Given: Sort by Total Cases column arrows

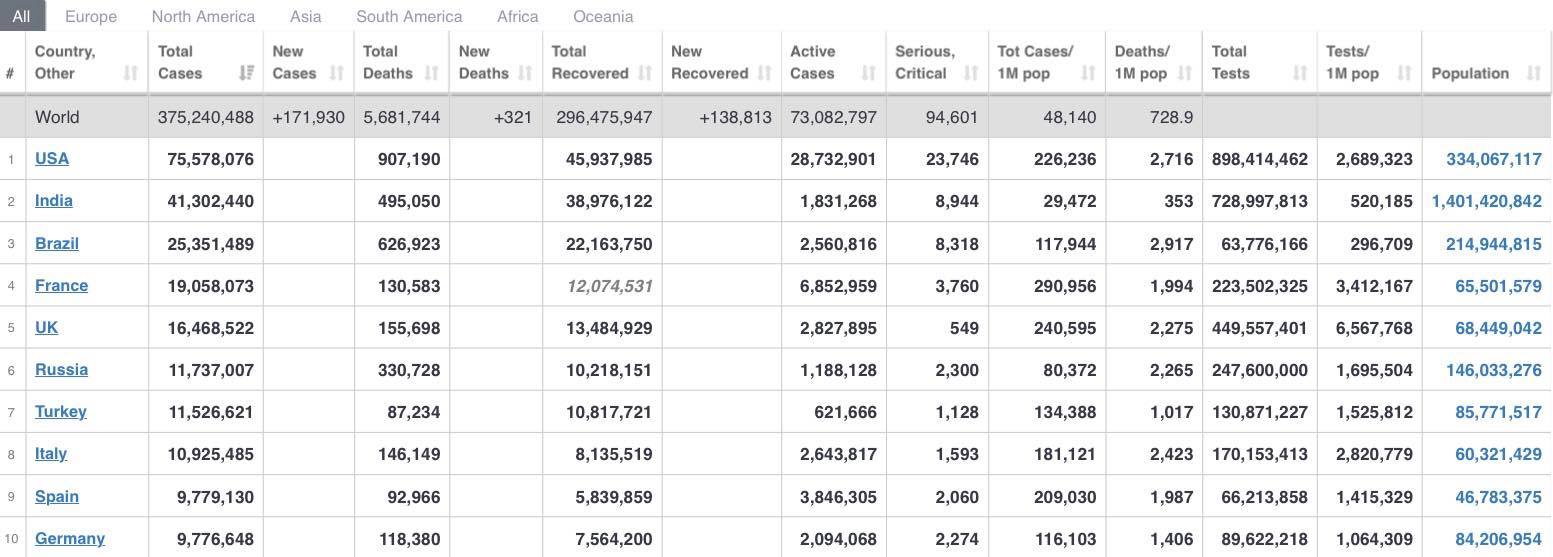Looking at the screenshot, I should coord(246,73).
